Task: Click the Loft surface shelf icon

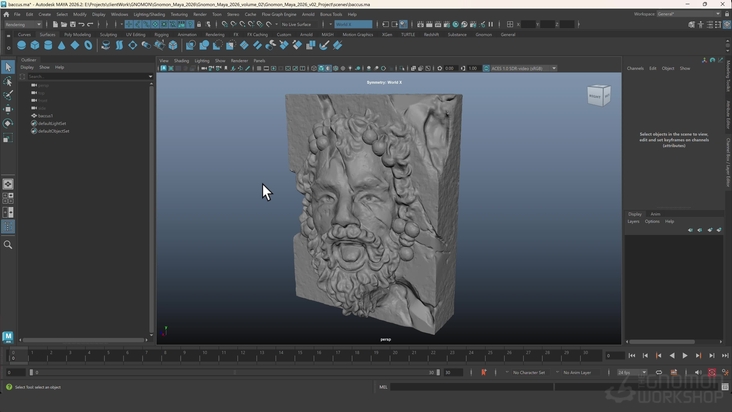Action: tap(120, 45)
